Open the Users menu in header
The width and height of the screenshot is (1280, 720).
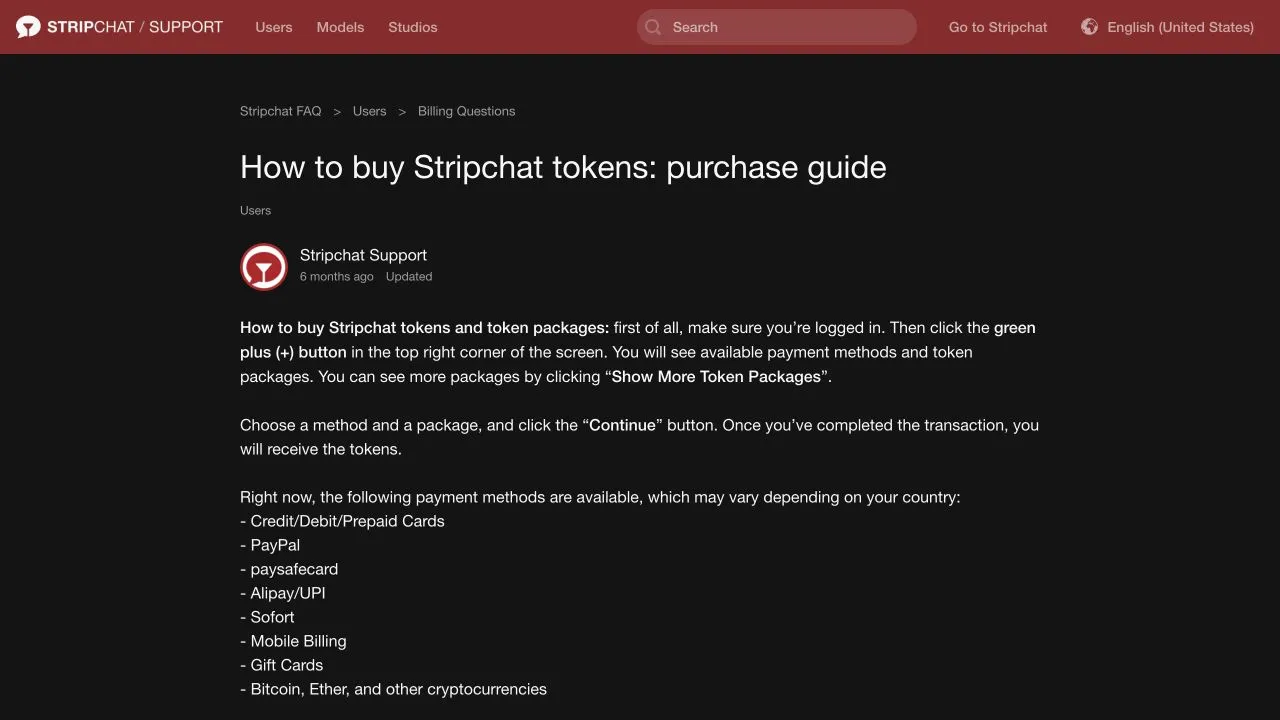point(274,27)
